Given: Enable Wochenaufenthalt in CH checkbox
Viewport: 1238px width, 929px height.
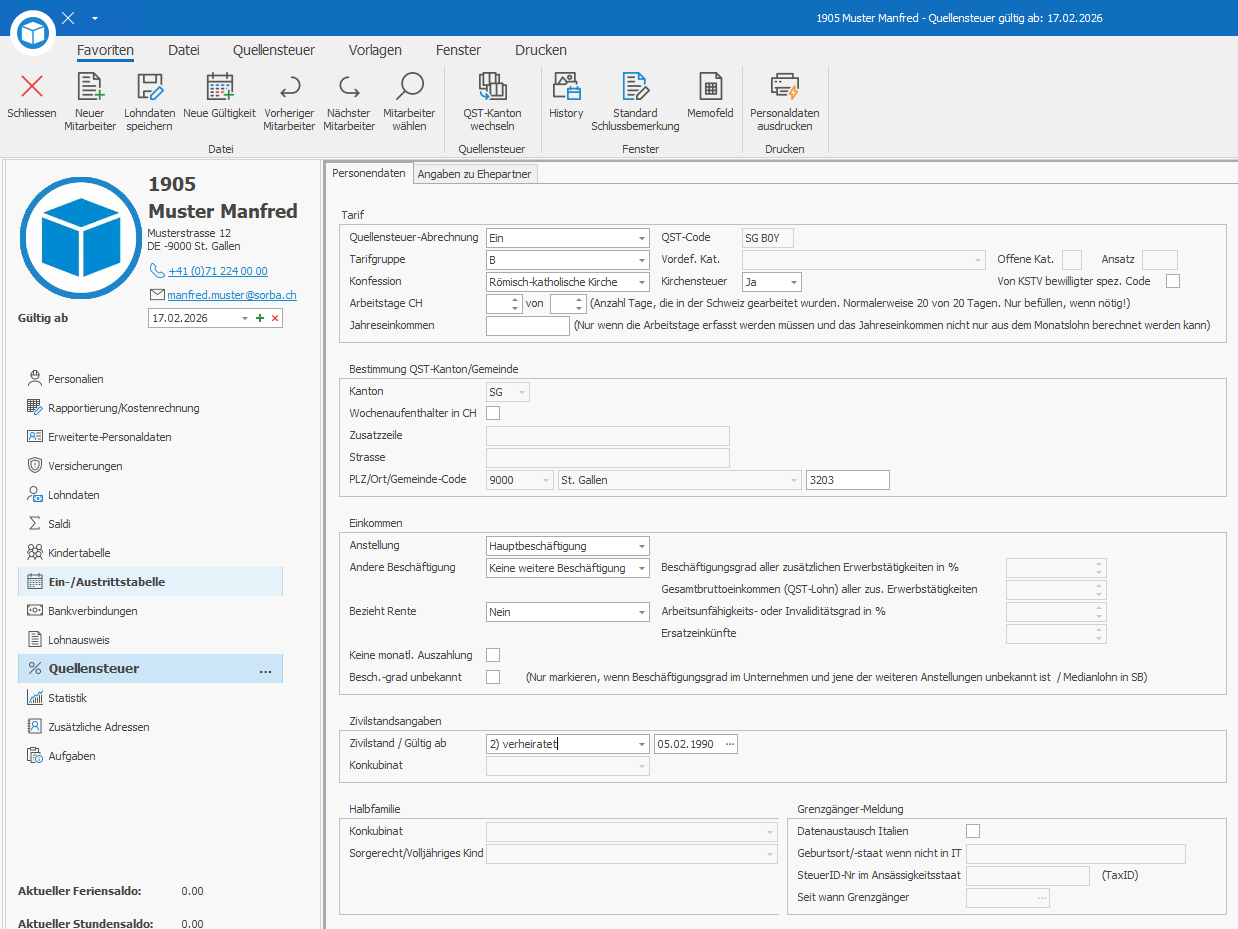Looking at the screenshot, I should [x=493, y=413].
